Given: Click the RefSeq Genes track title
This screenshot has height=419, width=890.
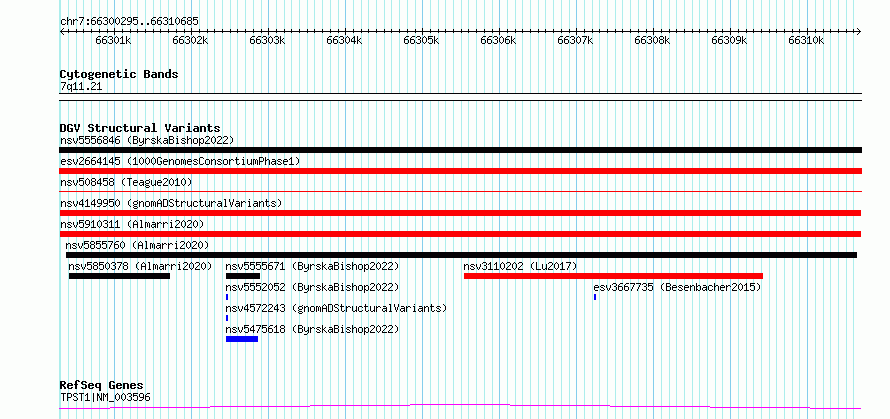Looking at the screenshot, I should (x=102, y=386).
